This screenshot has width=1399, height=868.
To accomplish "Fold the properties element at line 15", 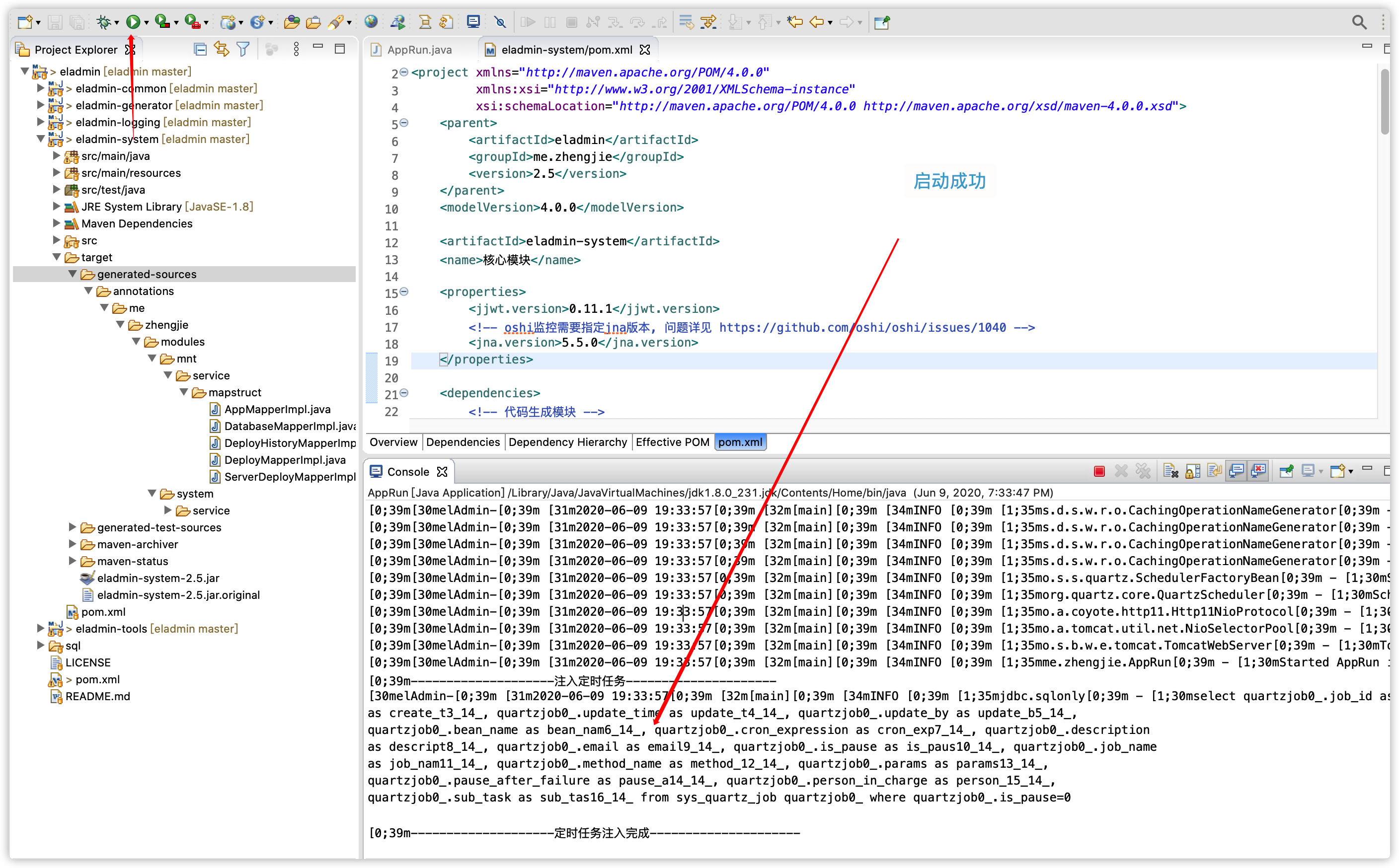I will click(x=404, y=291).
